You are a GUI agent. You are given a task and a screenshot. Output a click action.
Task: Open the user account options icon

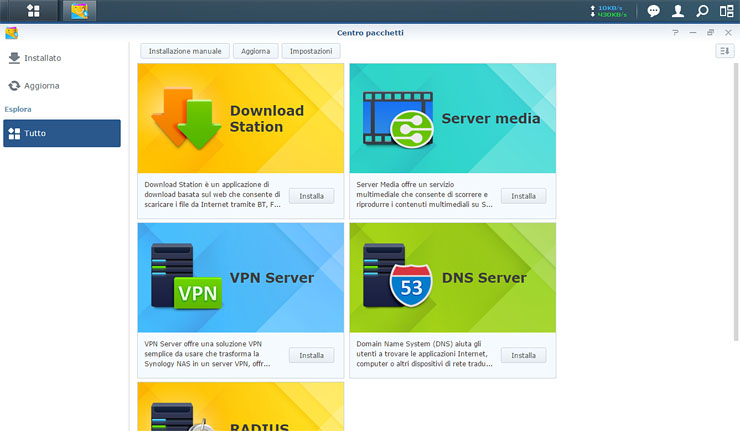tap(678, 11)
